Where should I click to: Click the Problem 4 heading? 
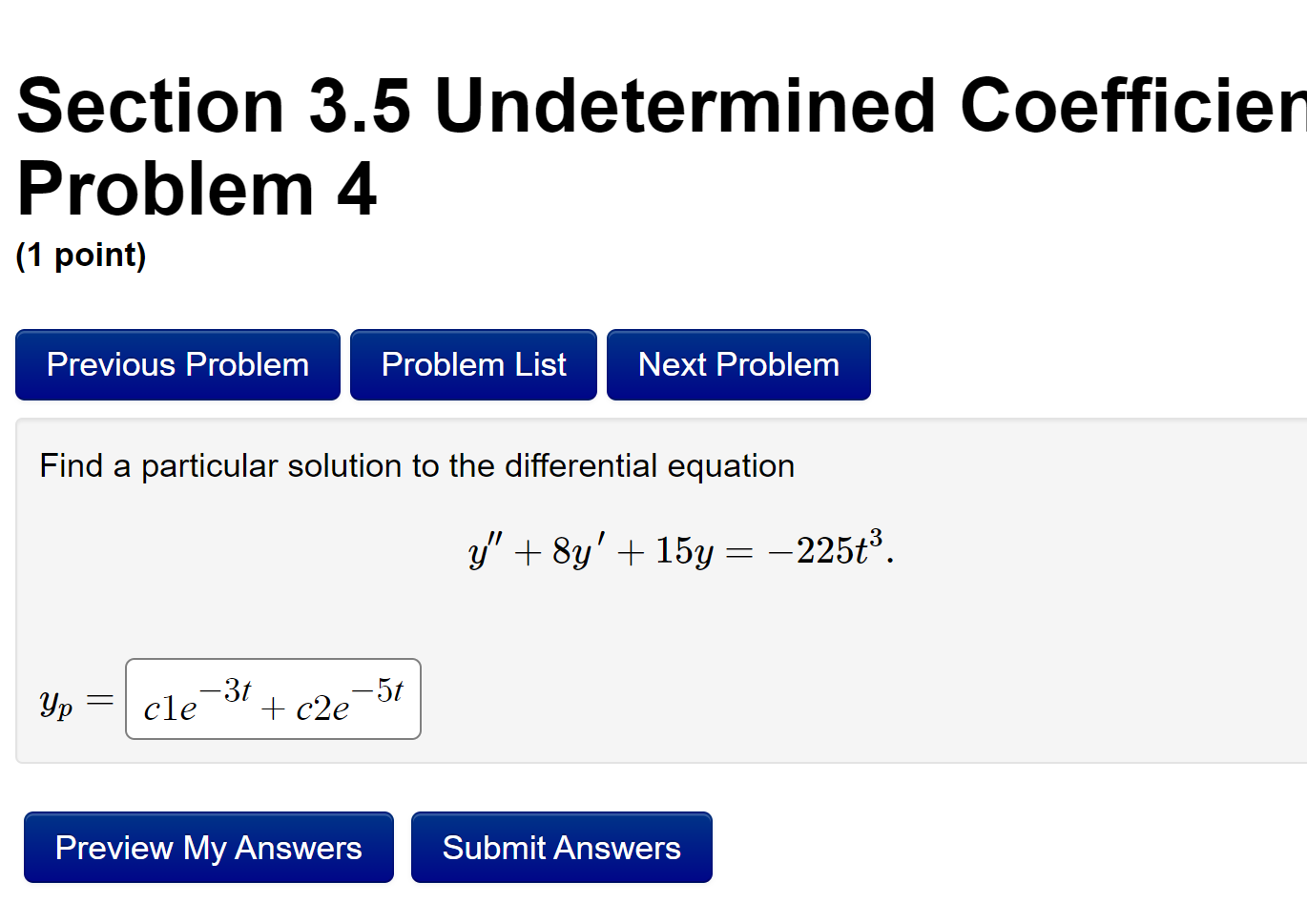[x=197, y=189]
